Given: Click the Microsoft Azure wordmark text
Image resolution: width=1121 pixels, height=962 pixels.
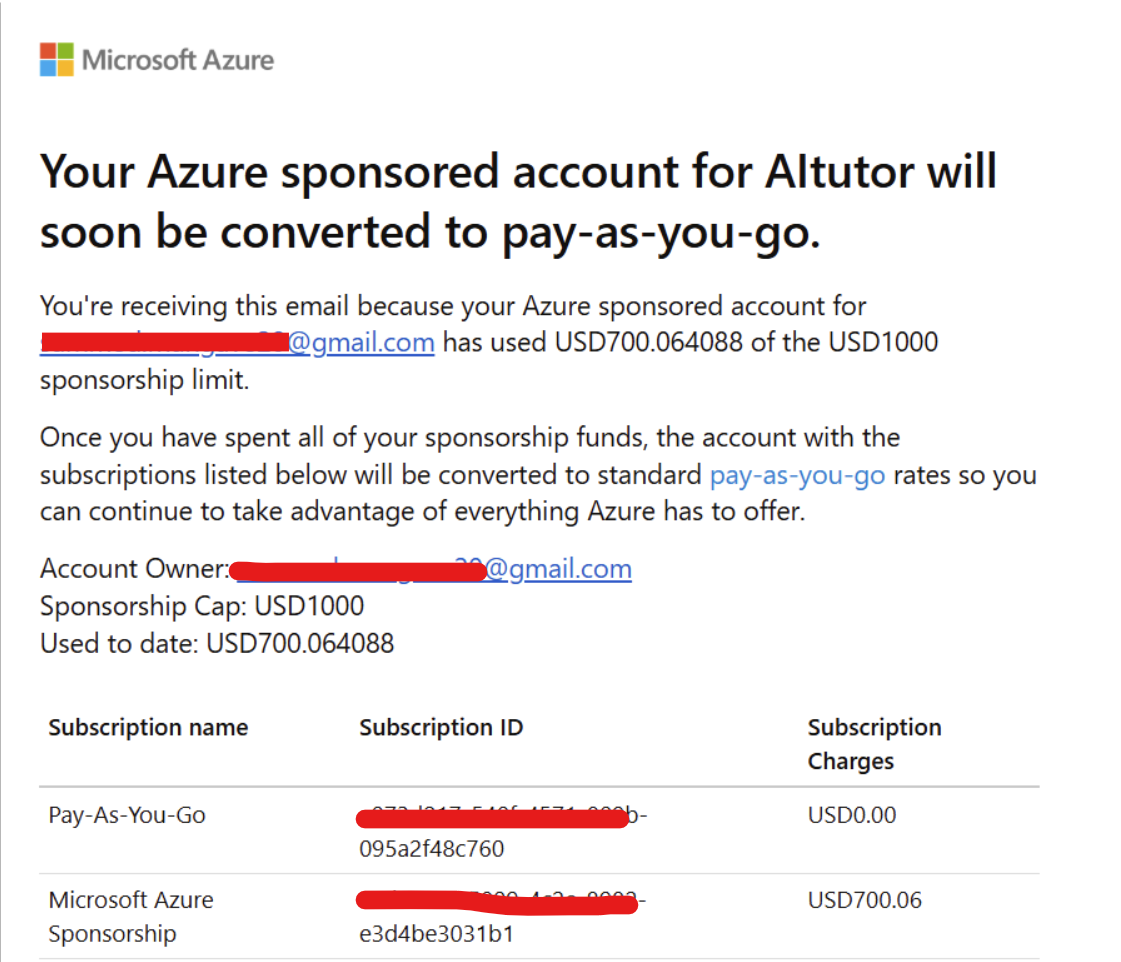Looking at the screenshot, I should coord(178,60).
